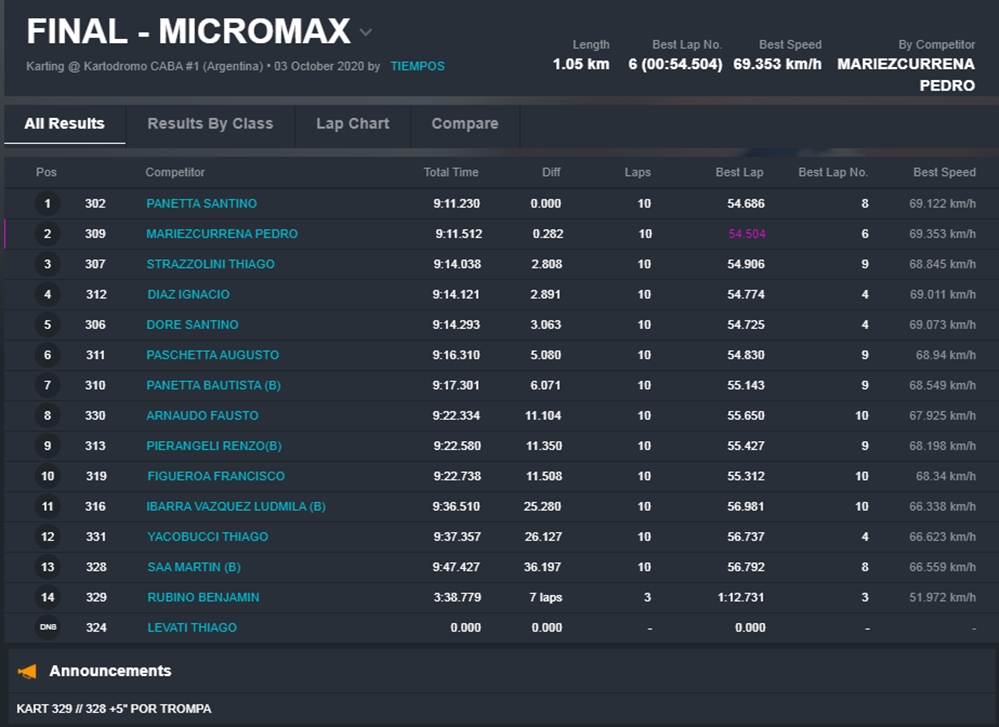Viewport: 999px width, 727px height.
Task: Click STRAZZOLINI THIAGO name link
Action: point(210,264)
